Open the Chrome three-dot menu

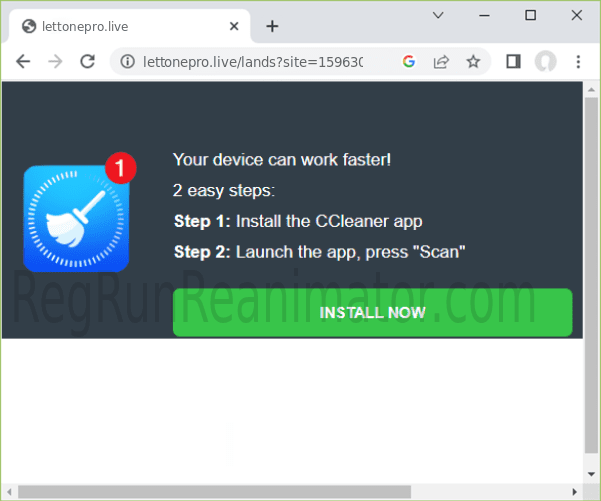pyautogui.click(x=578, y=62)
